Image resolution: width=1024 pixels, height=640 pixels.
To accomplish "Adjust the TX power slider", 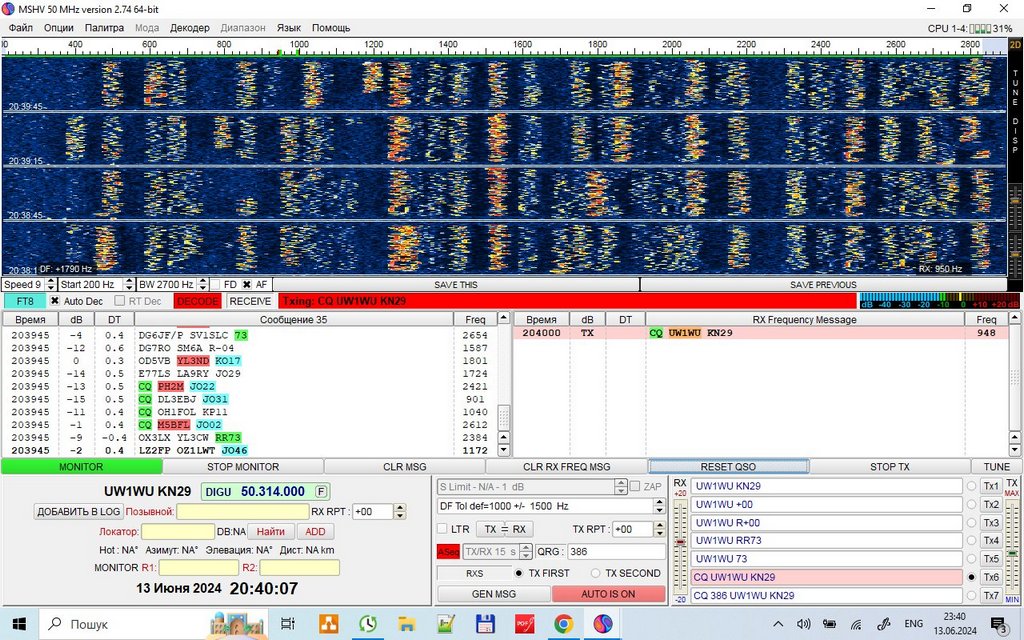I will [x=1012, y=554].
